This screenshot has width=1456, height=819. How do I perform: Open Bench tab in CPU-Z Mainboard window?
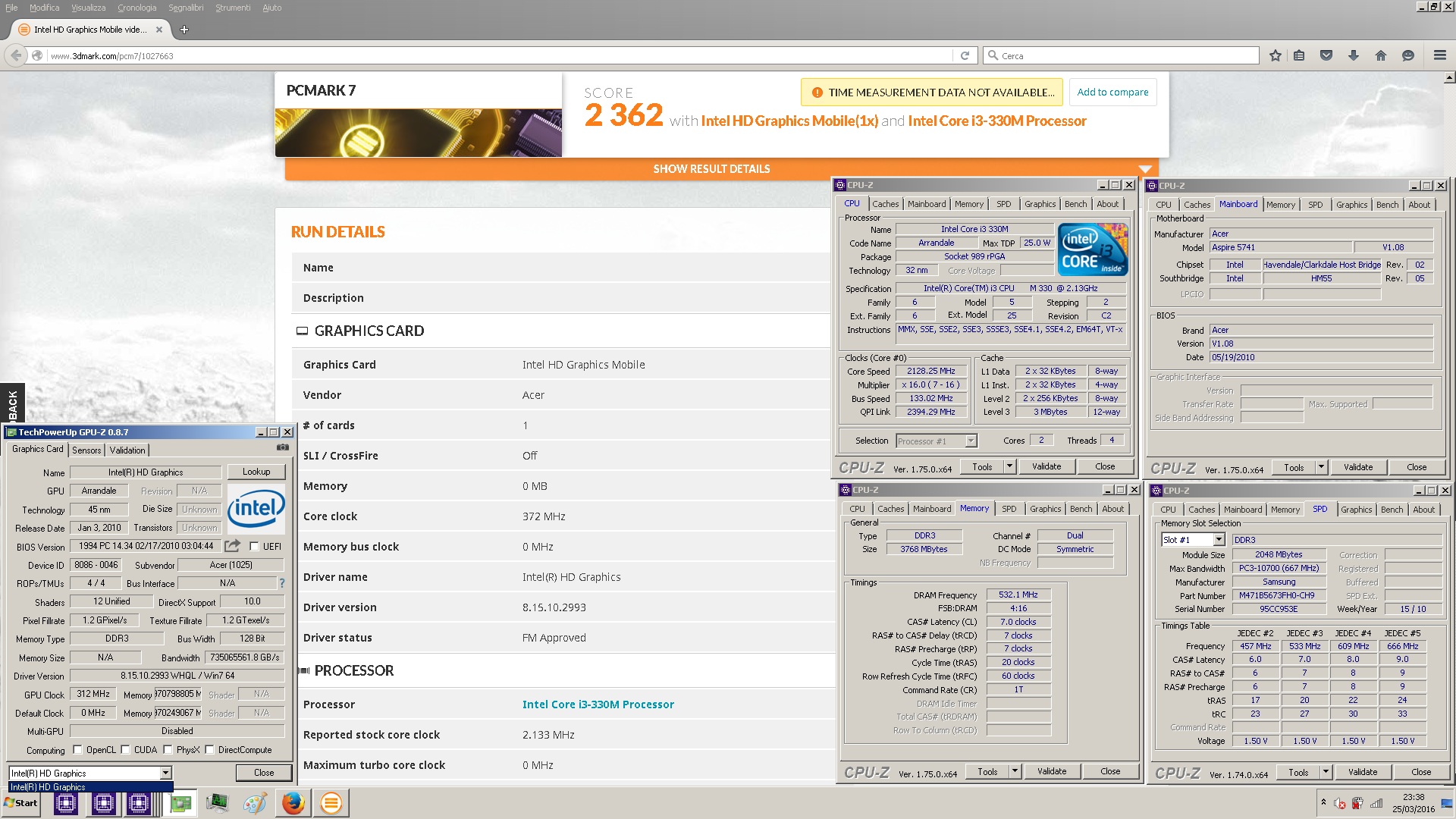tap(1387, 205)
